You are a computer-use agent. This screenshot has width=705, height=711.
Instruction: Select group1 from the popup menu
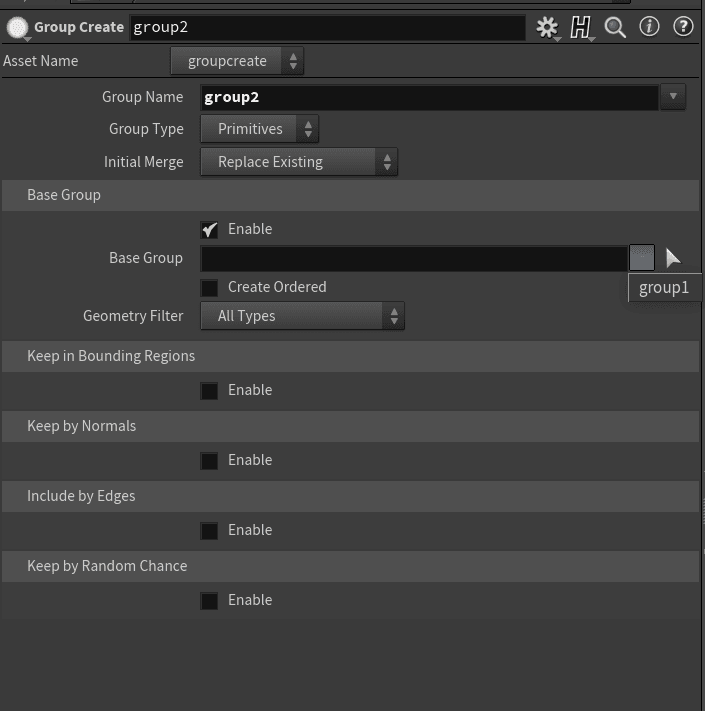[x=664, y=288]
